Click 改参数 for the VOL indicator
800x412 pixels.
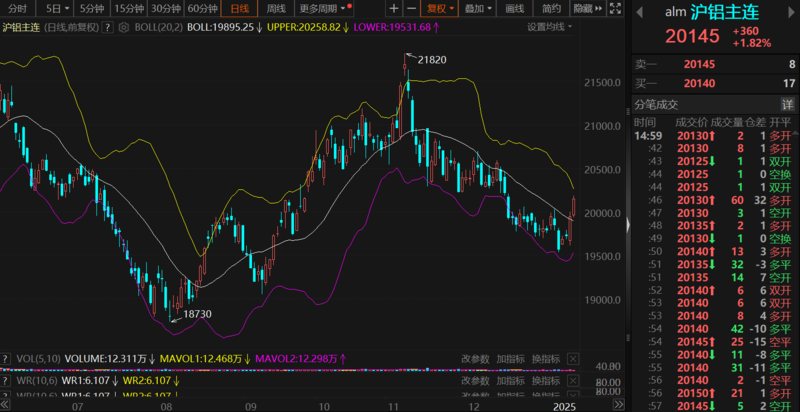476,357
